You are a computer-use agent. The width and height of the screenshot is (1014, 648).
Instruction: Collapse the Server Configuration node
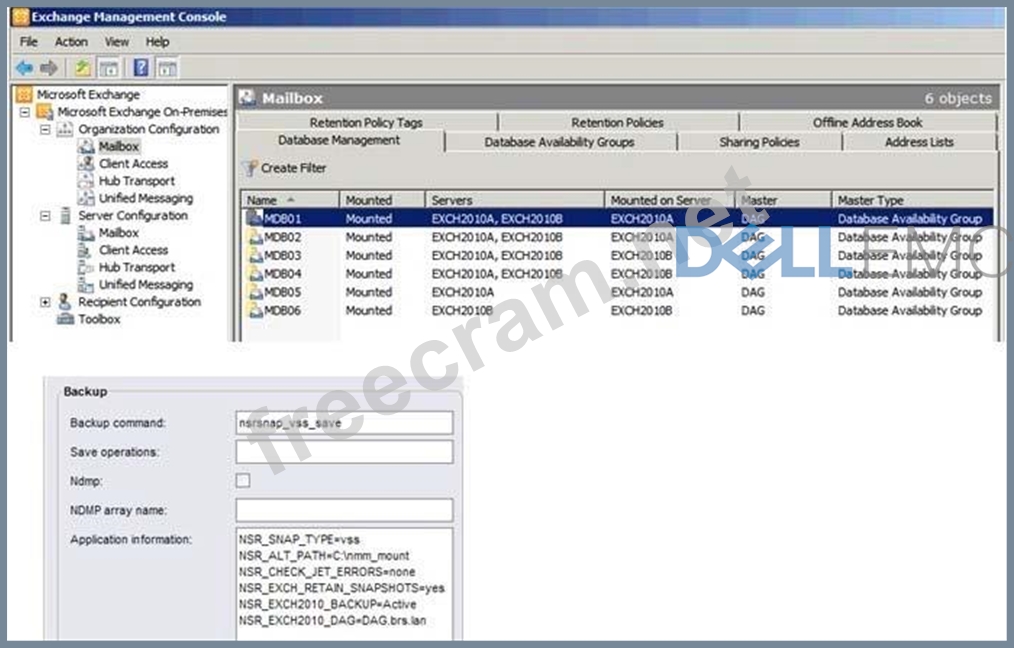pos(45,215)
